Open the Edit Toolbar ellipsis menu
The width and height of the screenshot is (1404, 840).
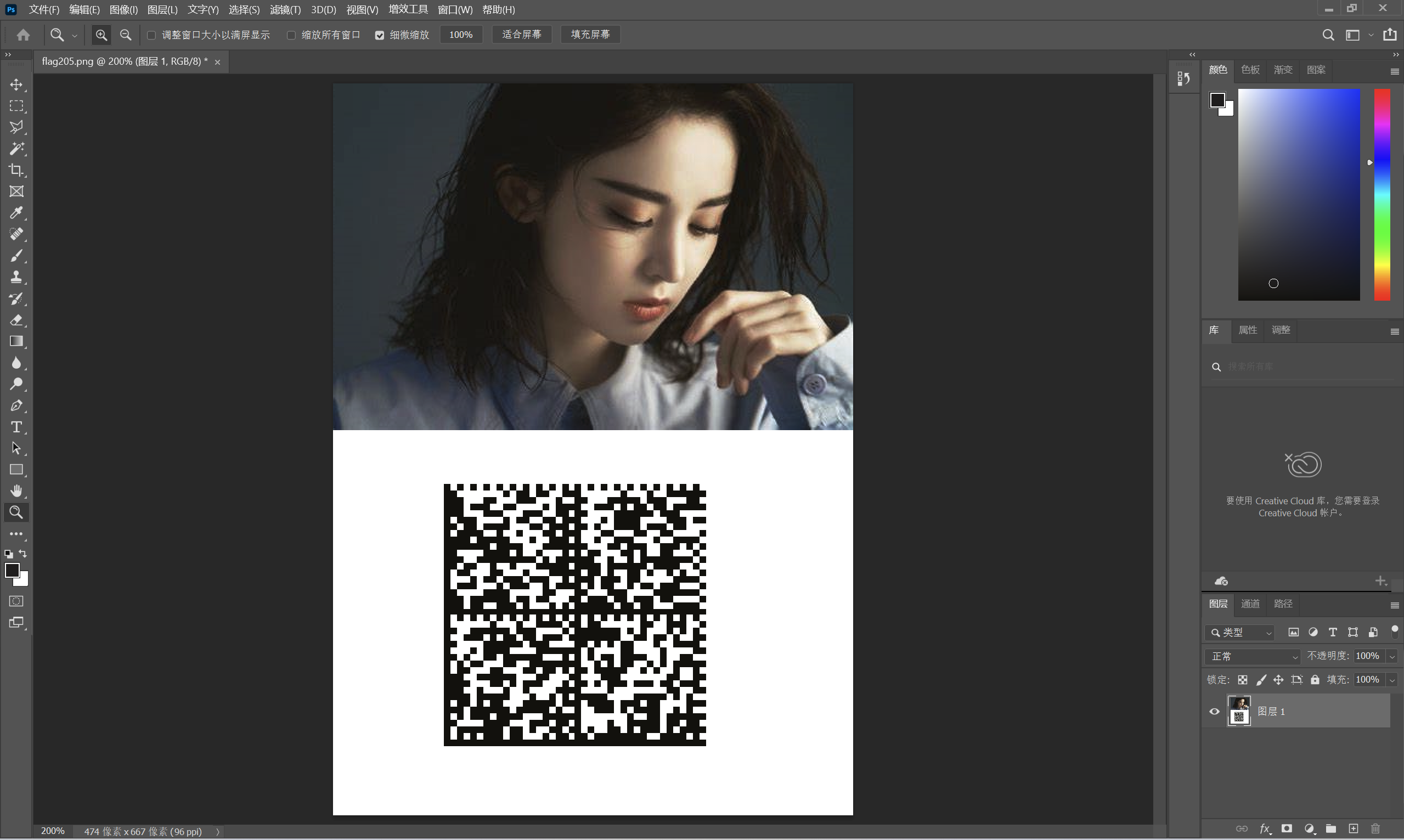pos(16,534)
